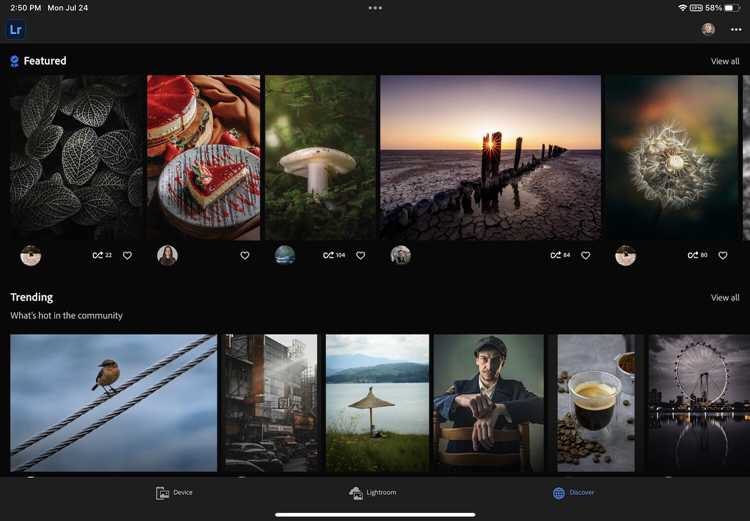View all Featured photos
The width and height of the screenshot is (750, 521).
tap(725, 61)
